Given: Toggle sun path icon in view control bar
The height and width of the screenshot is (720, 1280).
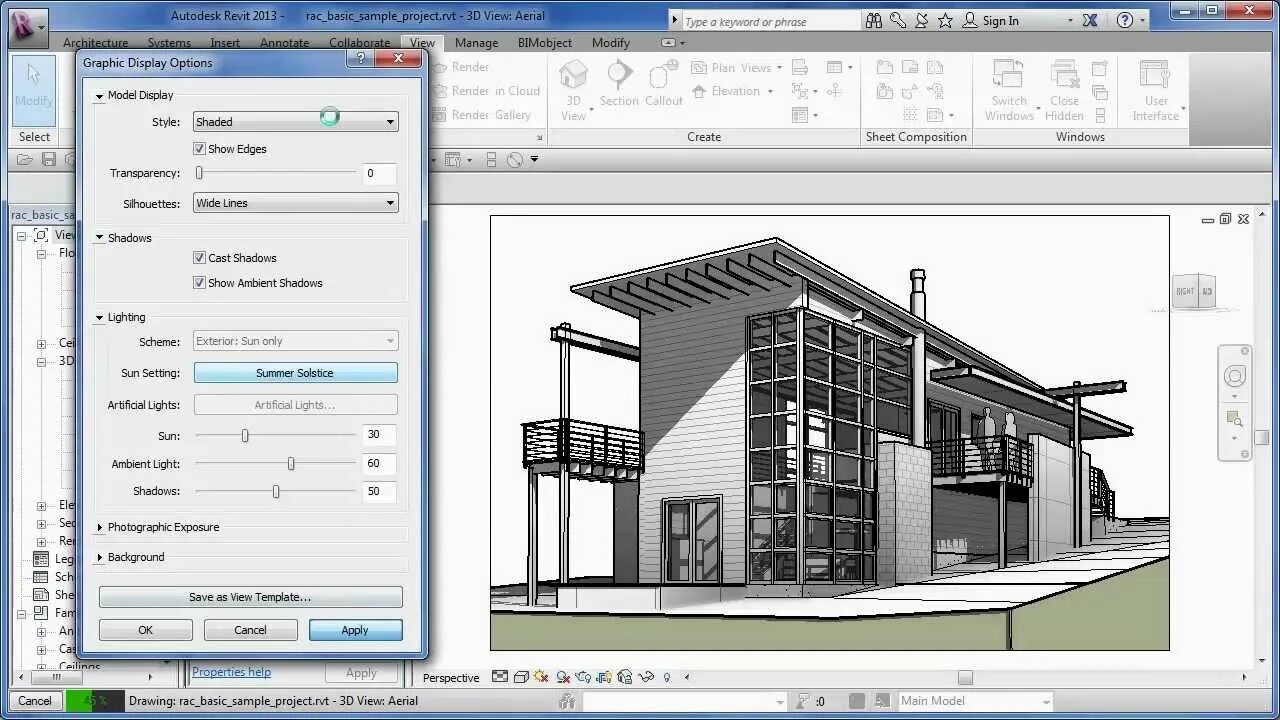Looking at the screenshot, I should click(x=542, y=677).
